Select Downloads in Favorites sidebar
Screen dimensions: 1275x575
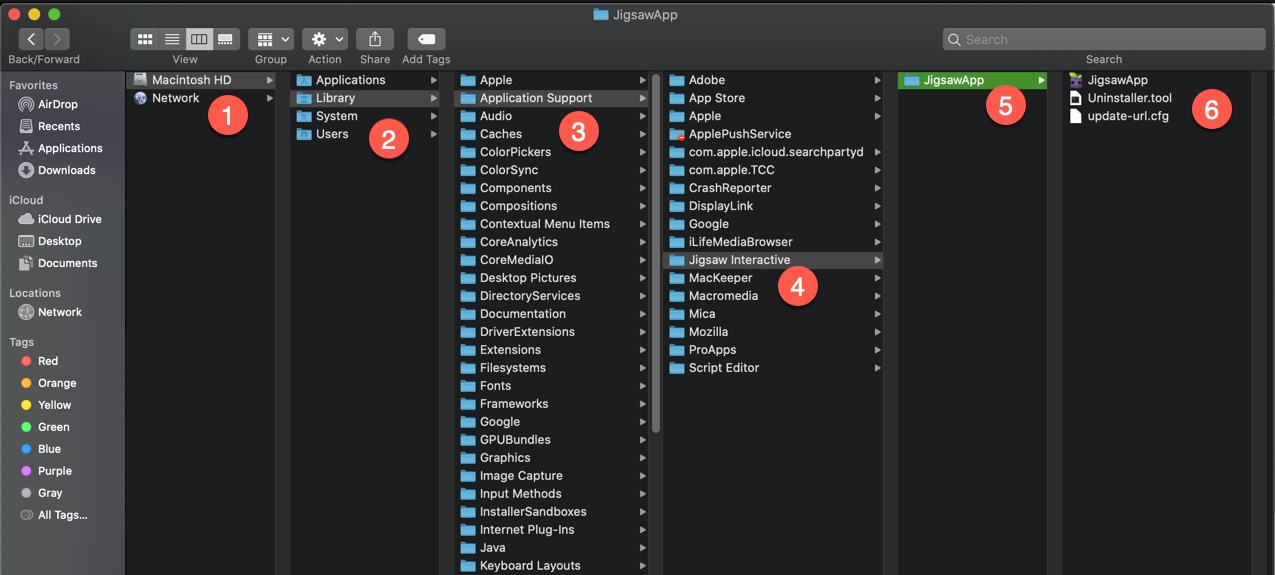(x=66, y=170)
